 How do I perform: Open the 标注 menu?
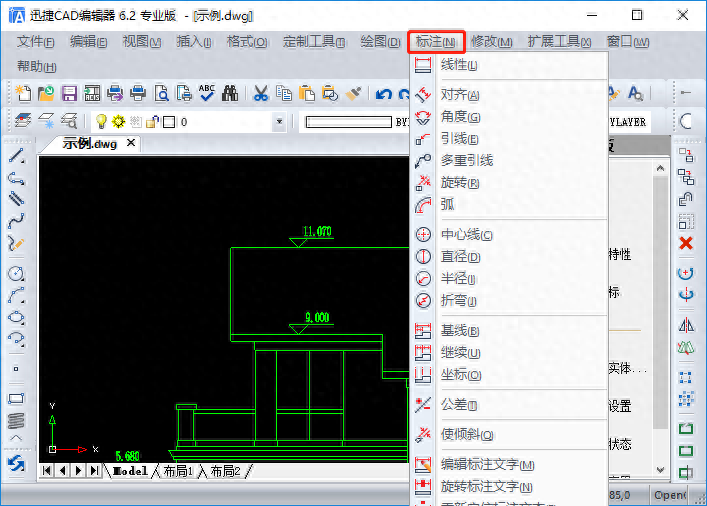(436, 42)
